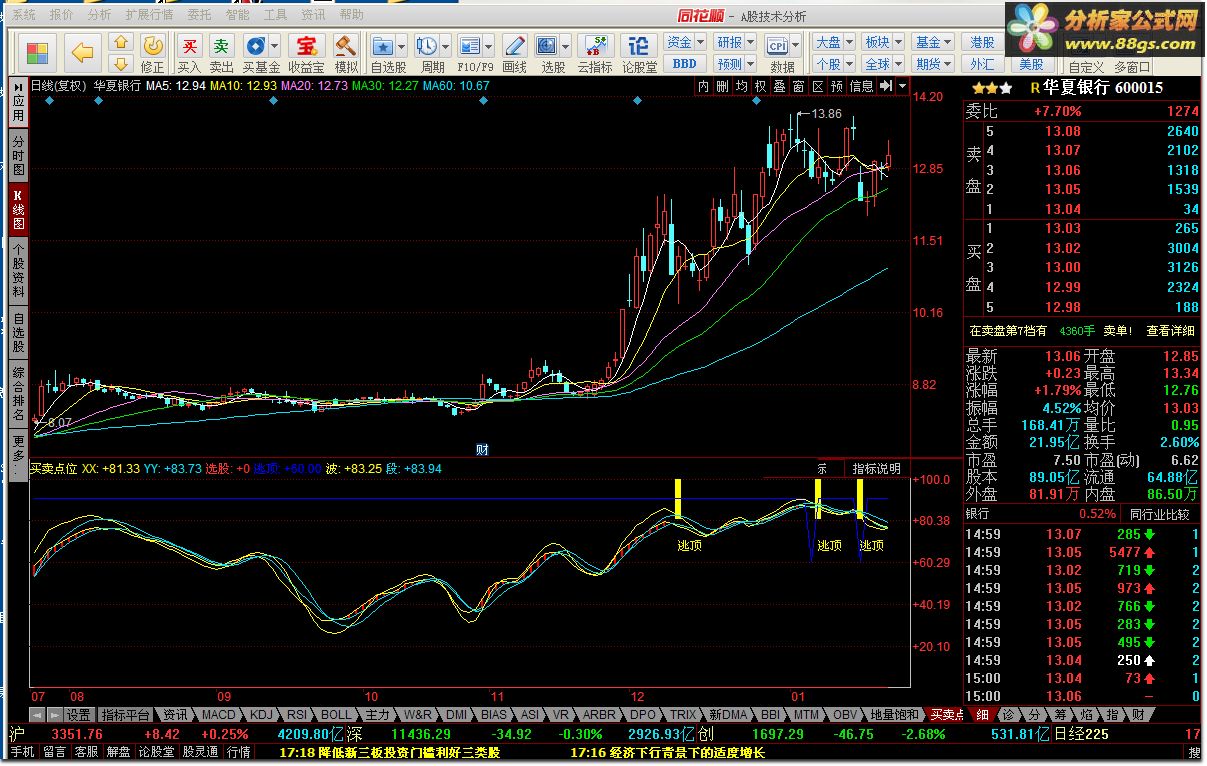
Task: Open the 系统 menu
Action: pos(24,15)
